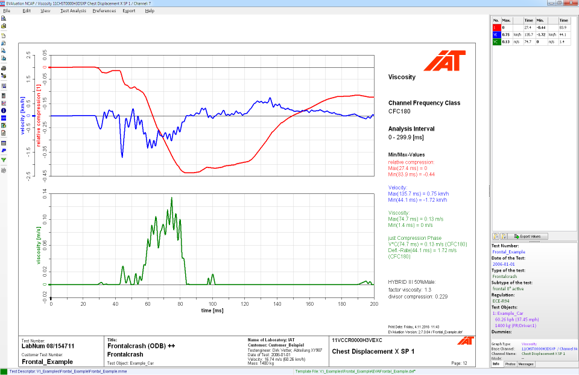Click the blue arrow icon in left toolbar
Screen dimensions: 579x375
pos(4,151)
